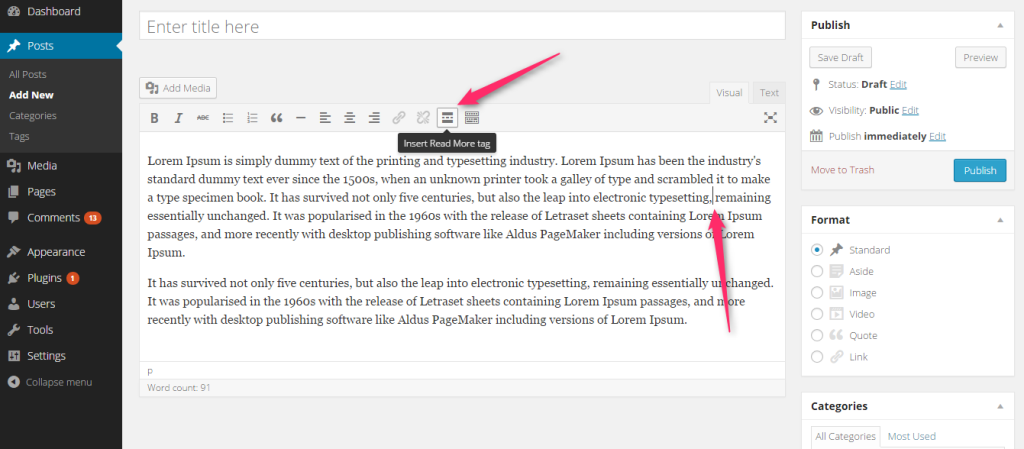This screenshot has width=1024, height=449.
Task: Click inside the second Lorem Ipsum paragraph
Action: coord(460,302)
